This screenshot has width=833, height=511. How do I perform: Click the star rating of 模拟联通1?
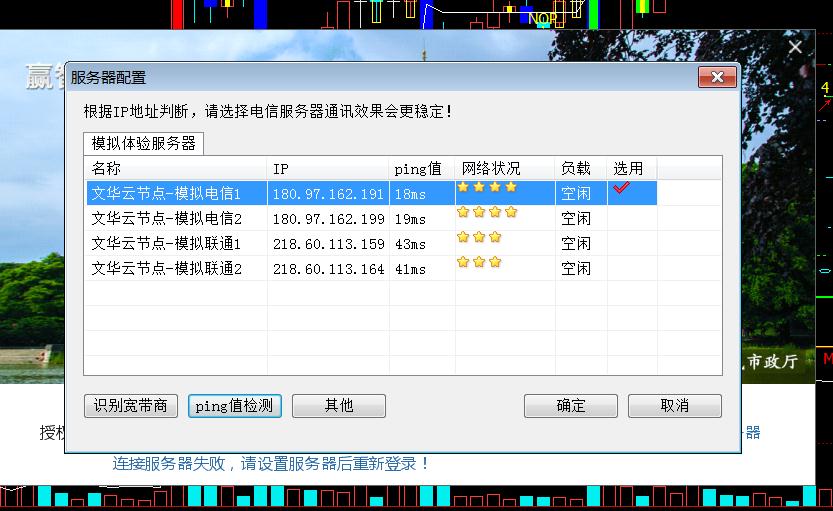coord(479,237)
